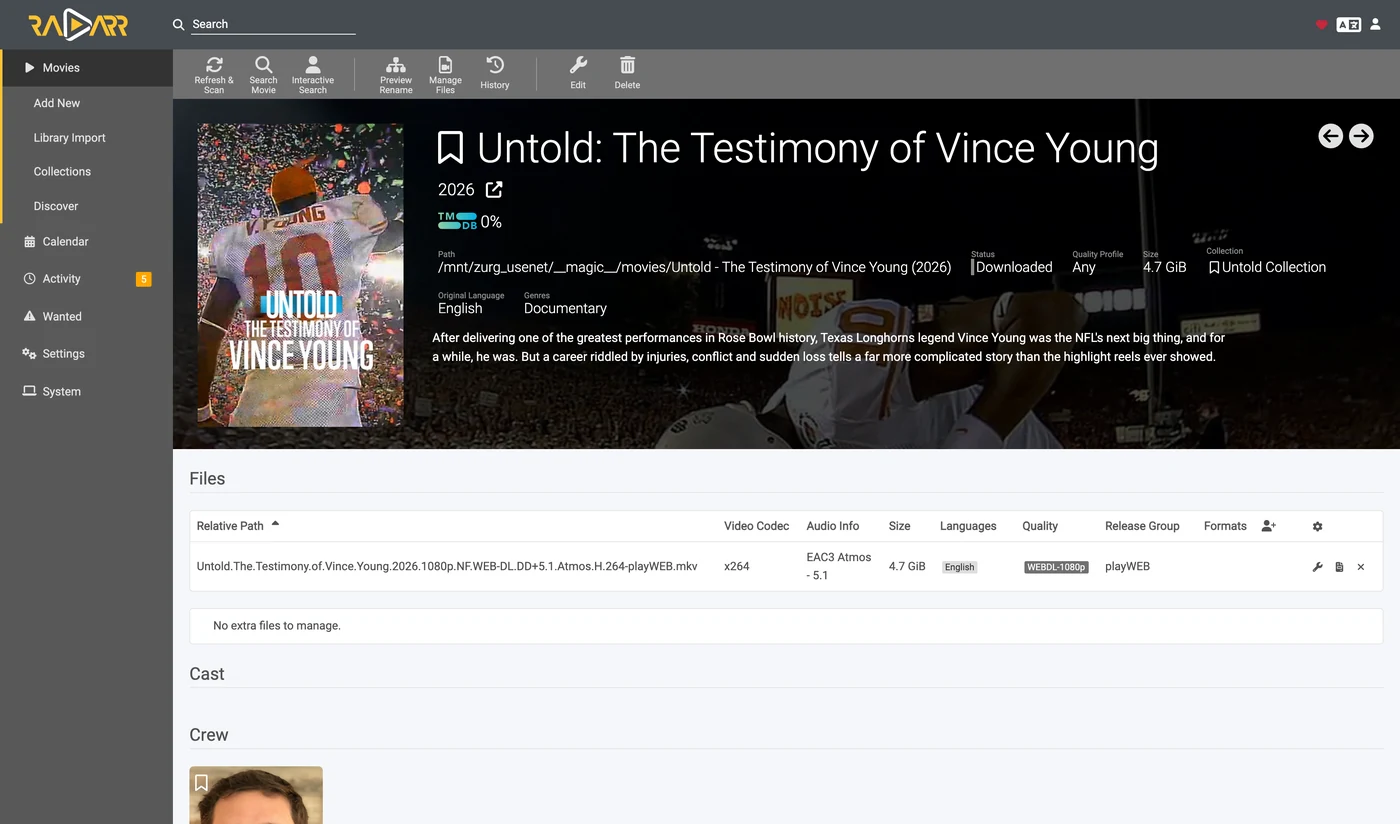Go to next movie arrow
This screenshot has width=1400, height=824.
coord(1361,136)
